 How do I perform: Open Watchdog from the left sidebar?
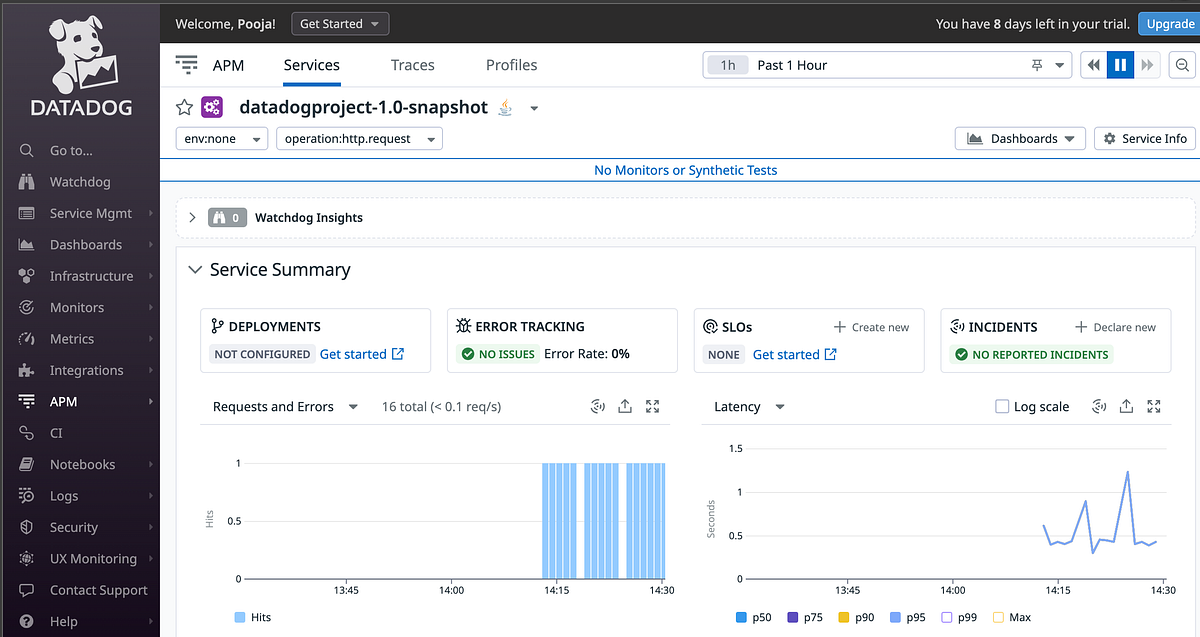click(x=76, y=181)
